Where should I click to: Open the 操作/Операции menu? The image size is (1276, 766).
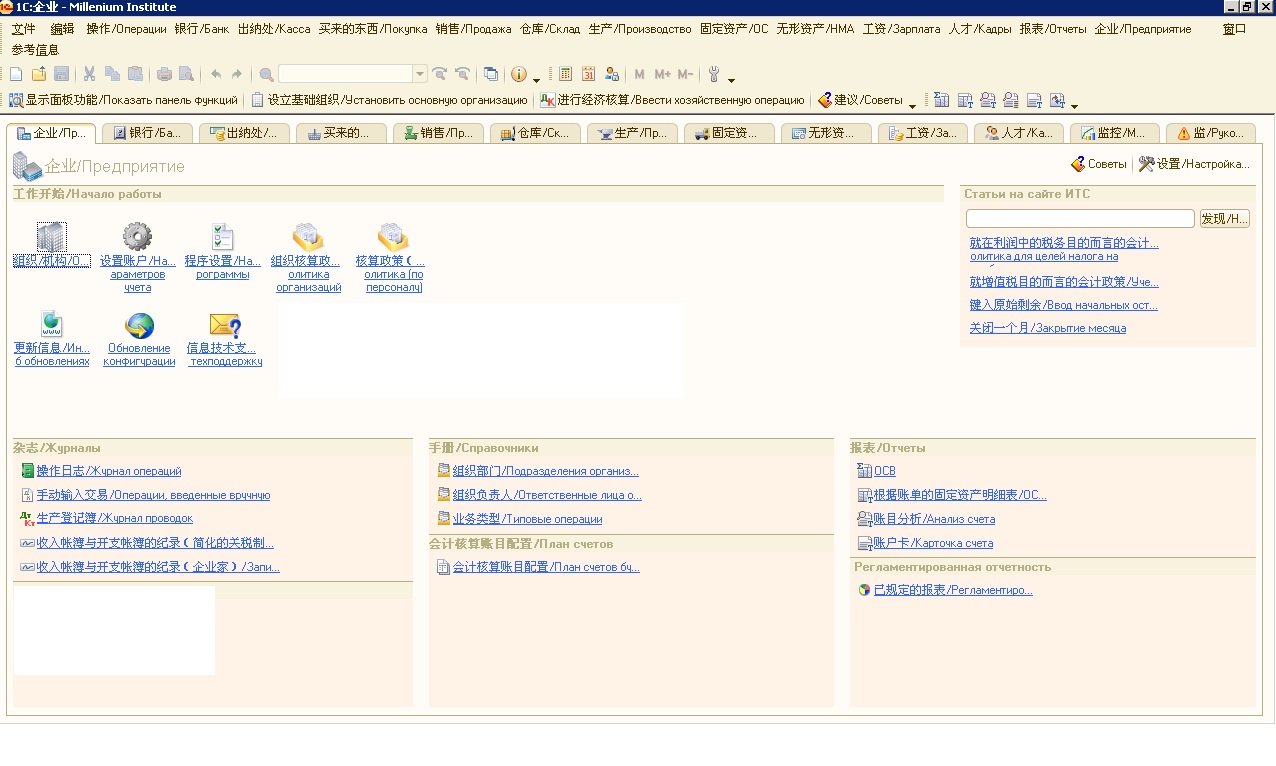126,29
